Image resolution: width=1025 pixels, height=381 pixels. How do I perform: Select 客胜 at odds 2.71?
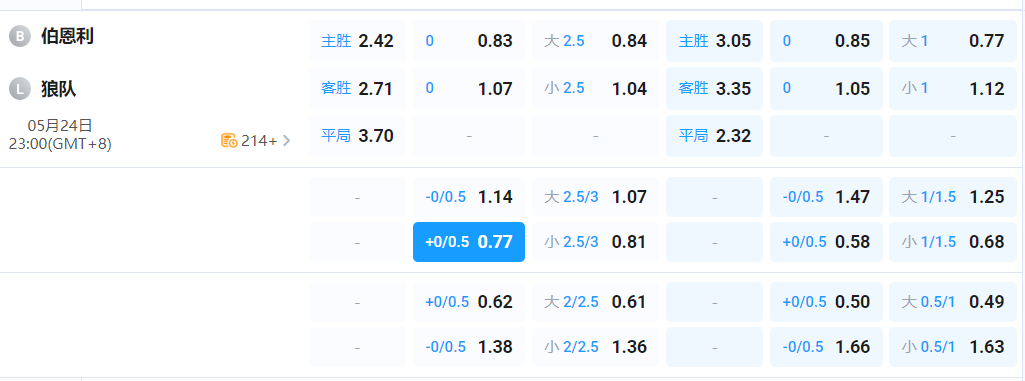tap(358, 88)
